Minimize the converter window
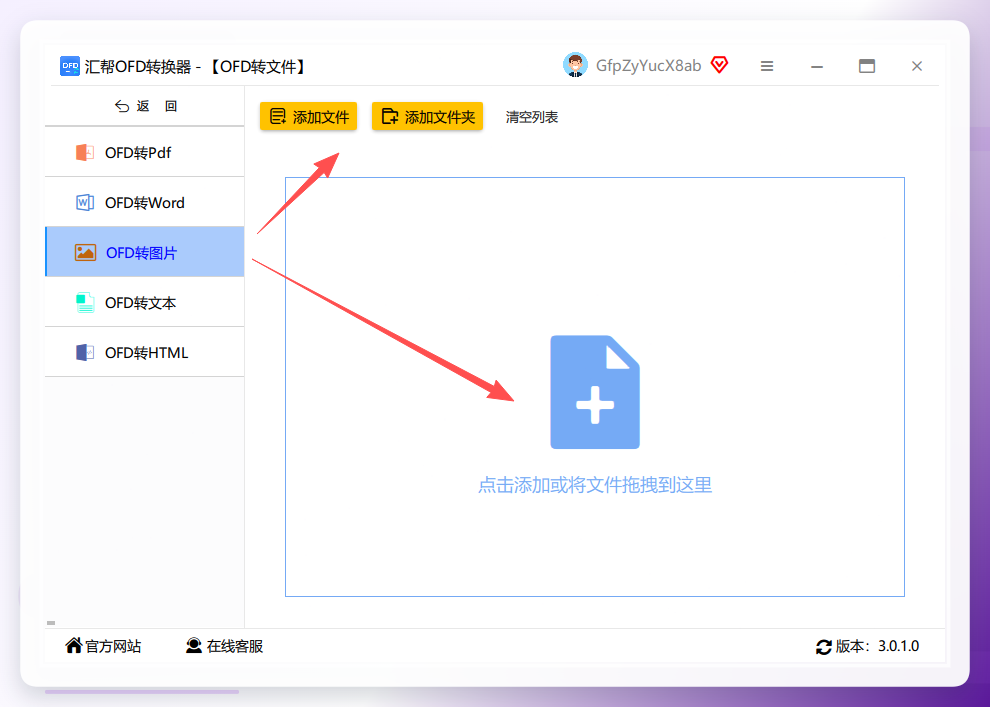The width and height of the screenshot is (990, 707). tap(816, 66)
